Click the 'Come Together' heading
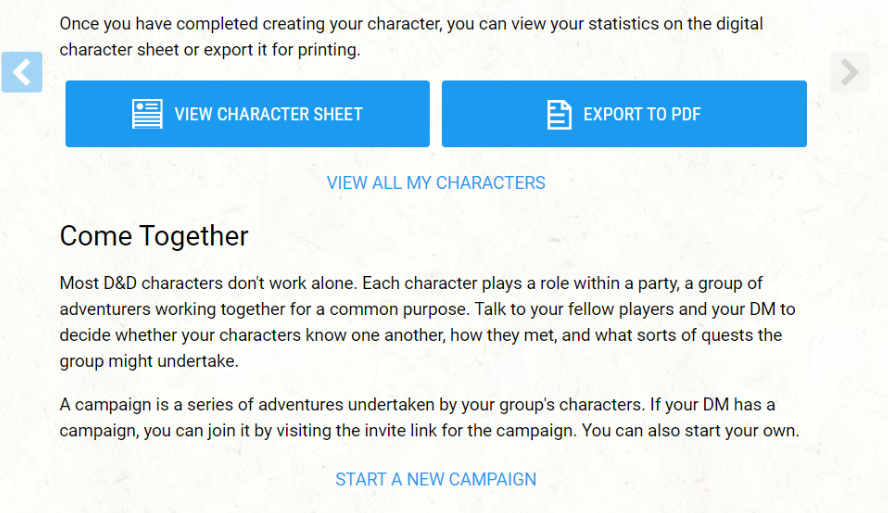Viewport: 888px width, 513px height. (154, 236)
